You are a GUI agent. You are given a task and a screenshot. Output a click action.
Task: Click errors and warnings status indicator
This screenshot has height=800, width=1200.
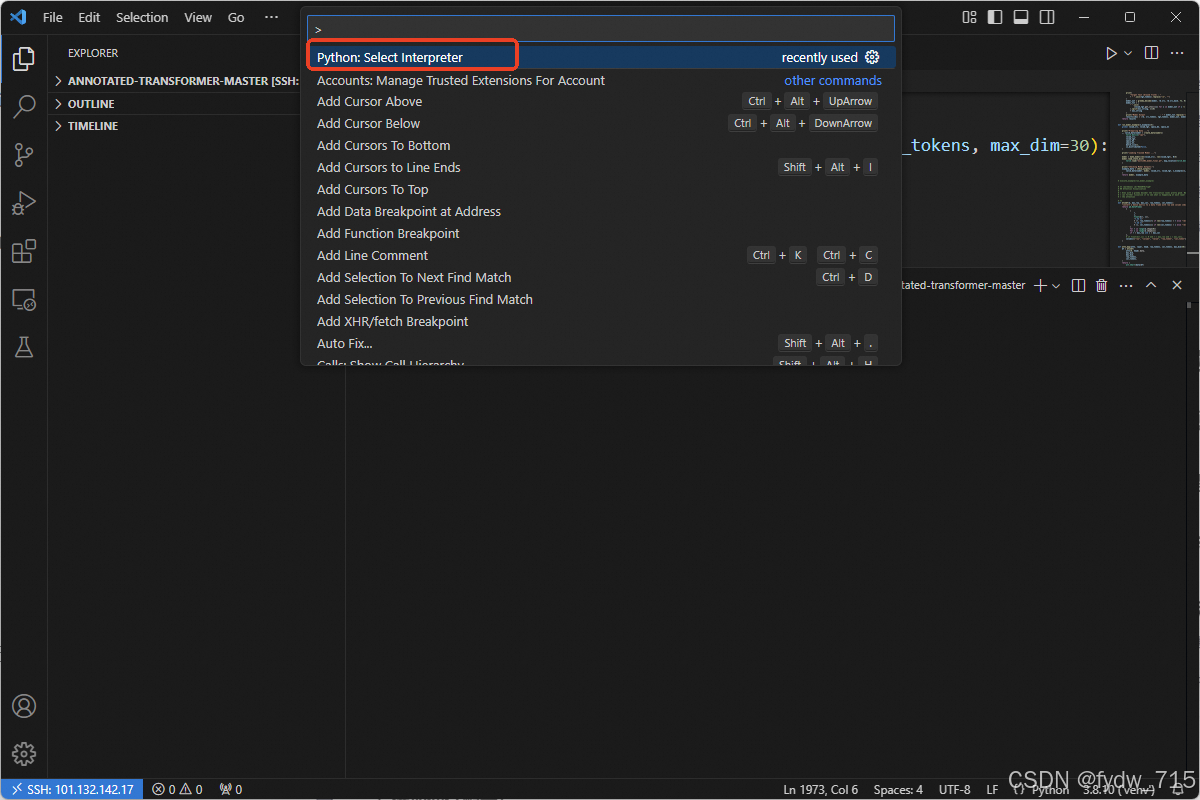177,789
